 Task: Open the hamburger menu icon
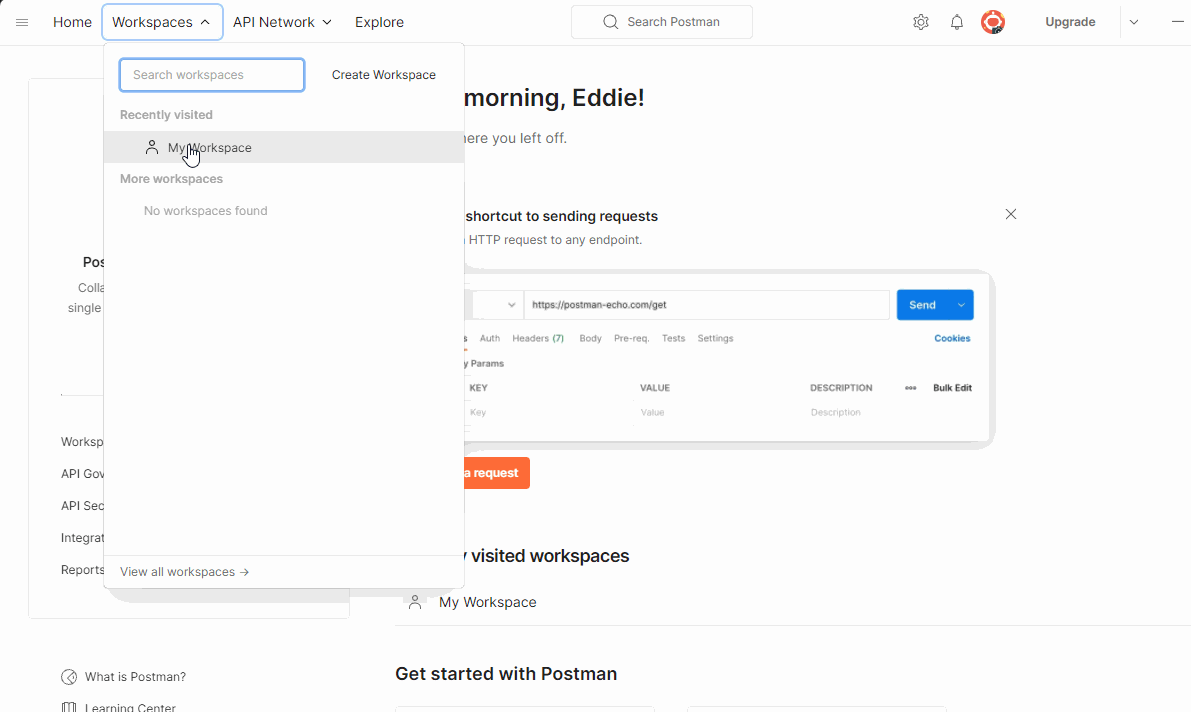[x=22, y=22]
